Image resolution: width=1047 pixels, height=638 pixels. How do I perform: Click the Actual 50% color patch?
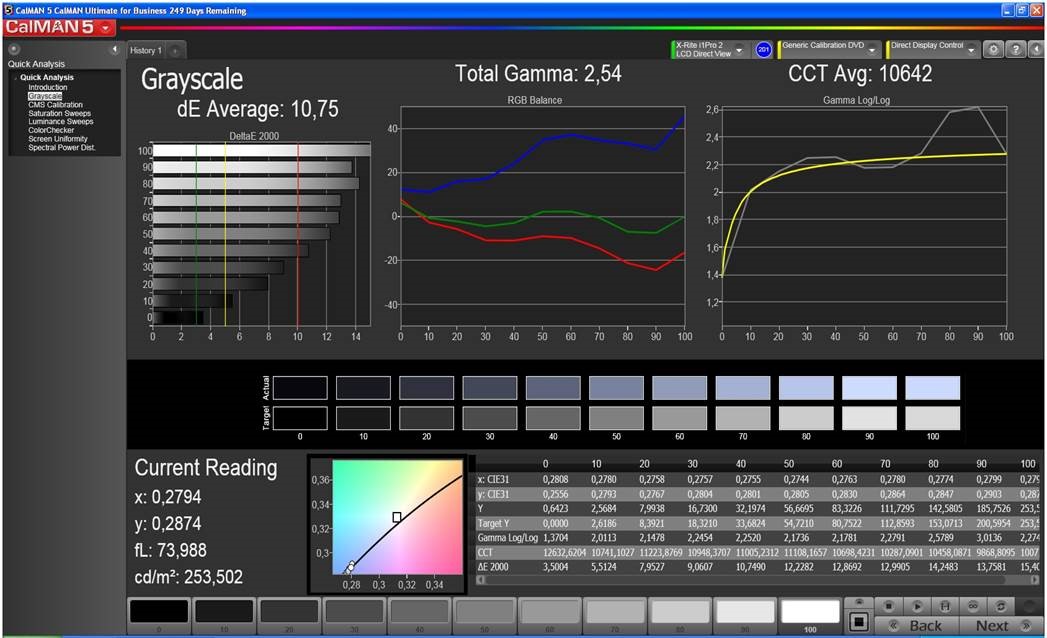click(616, 388)
